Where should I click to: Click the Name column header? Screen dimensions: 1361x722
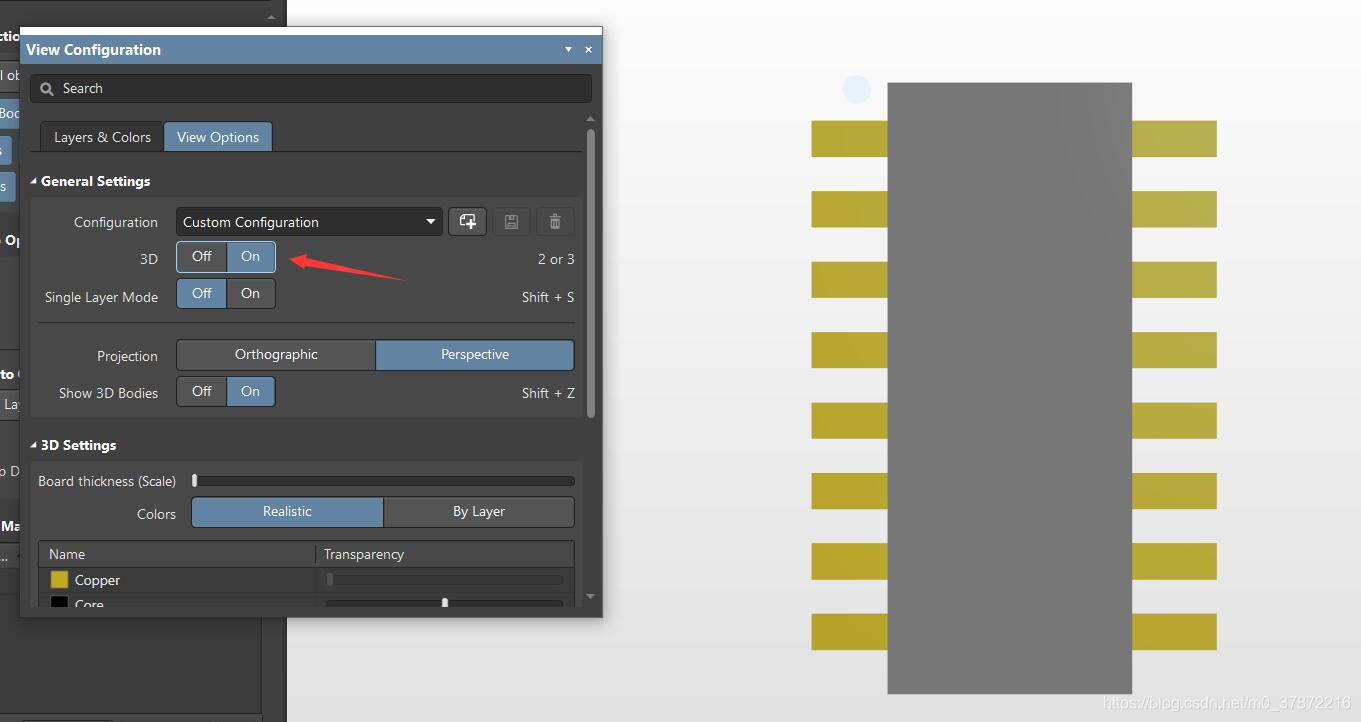[177, 554]
